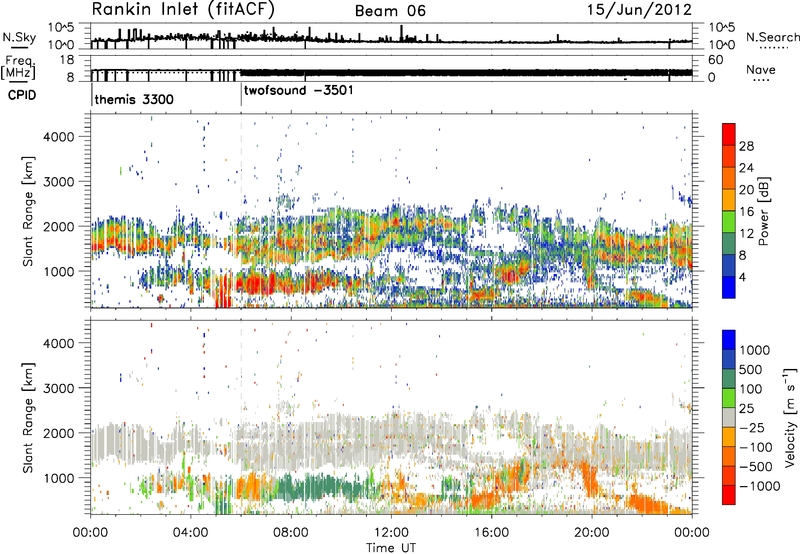Viewport: 800px width, 554px height.
Task: Click the '20' tick on Power colorbar
Action: 746,190
